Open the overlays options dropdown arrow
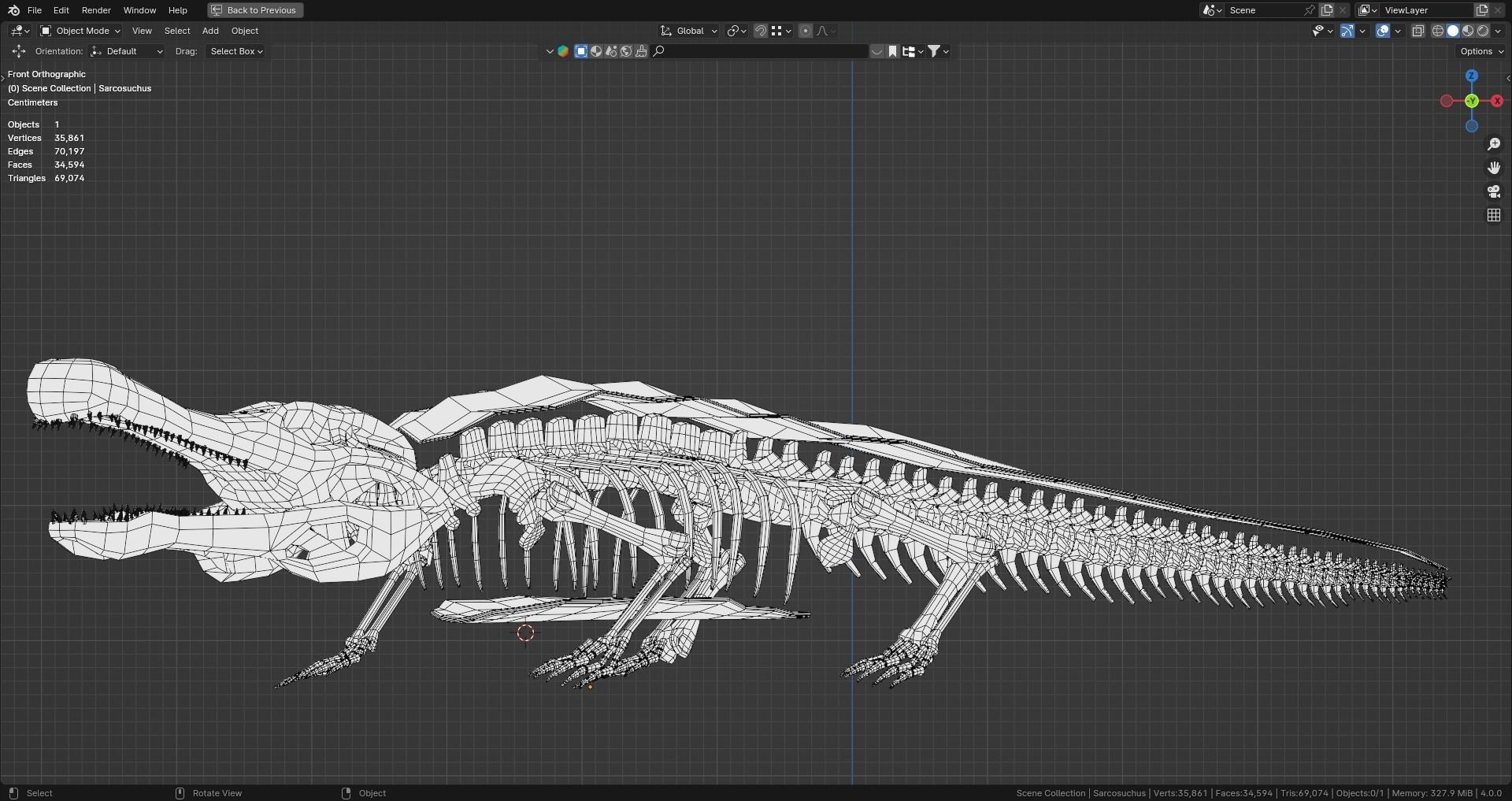 1398,31
